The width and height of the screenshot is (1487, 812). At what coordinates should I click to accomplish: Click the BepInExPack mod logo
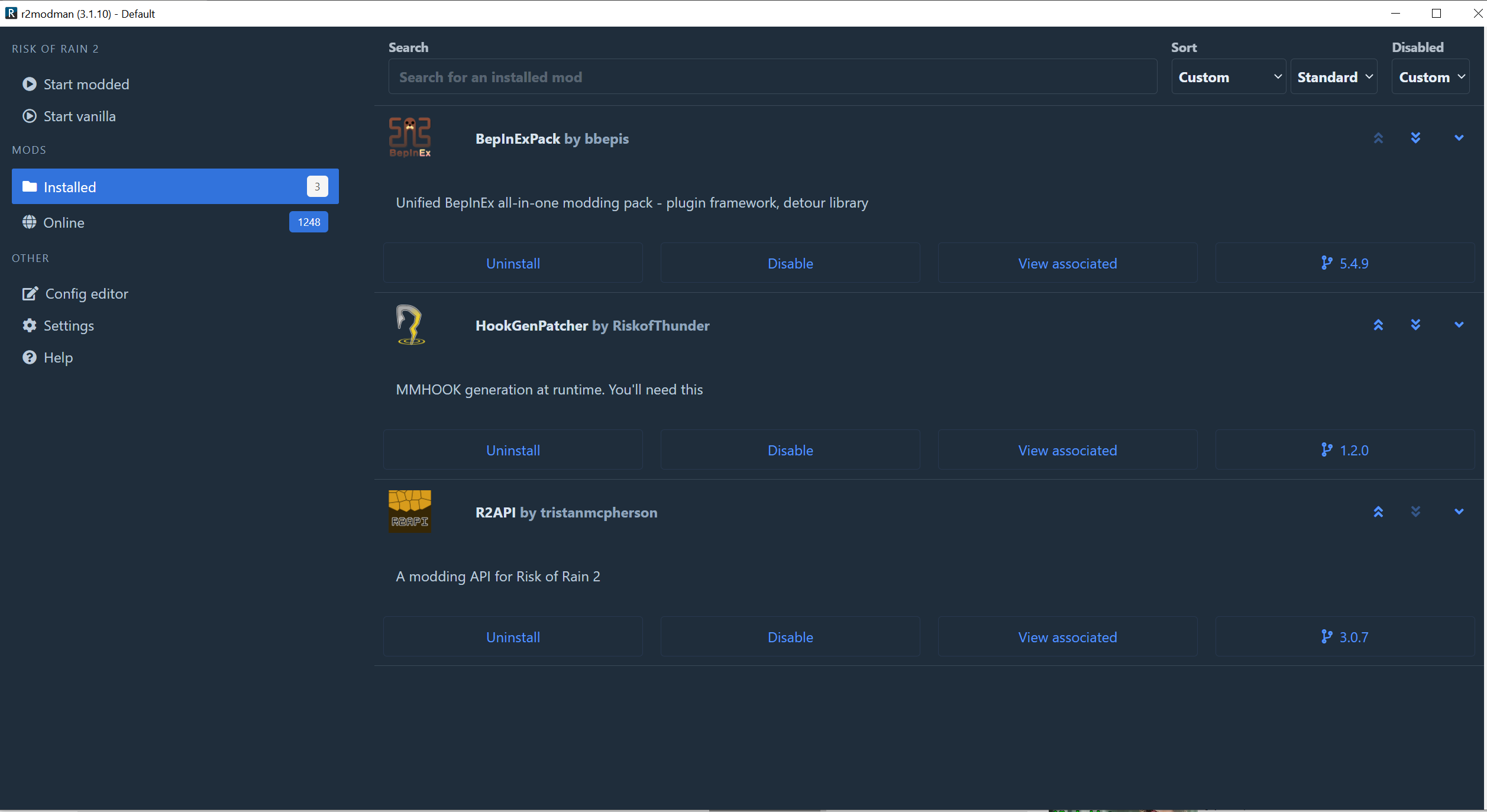pyautogui.click(x=410, y=138)
